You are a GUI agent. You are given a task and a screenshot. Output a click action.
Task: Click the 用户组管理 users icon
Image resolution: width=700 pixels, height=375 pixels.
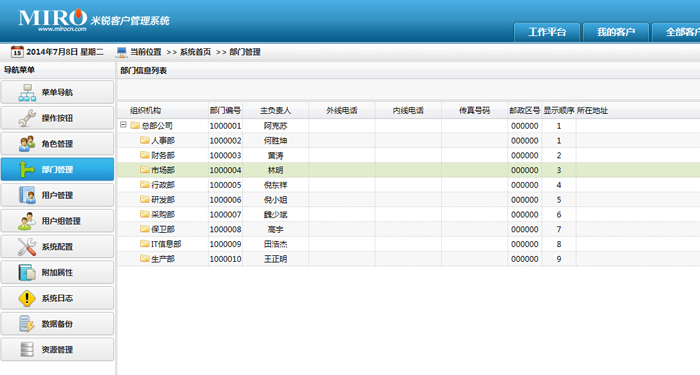click(x=27, y=221)
